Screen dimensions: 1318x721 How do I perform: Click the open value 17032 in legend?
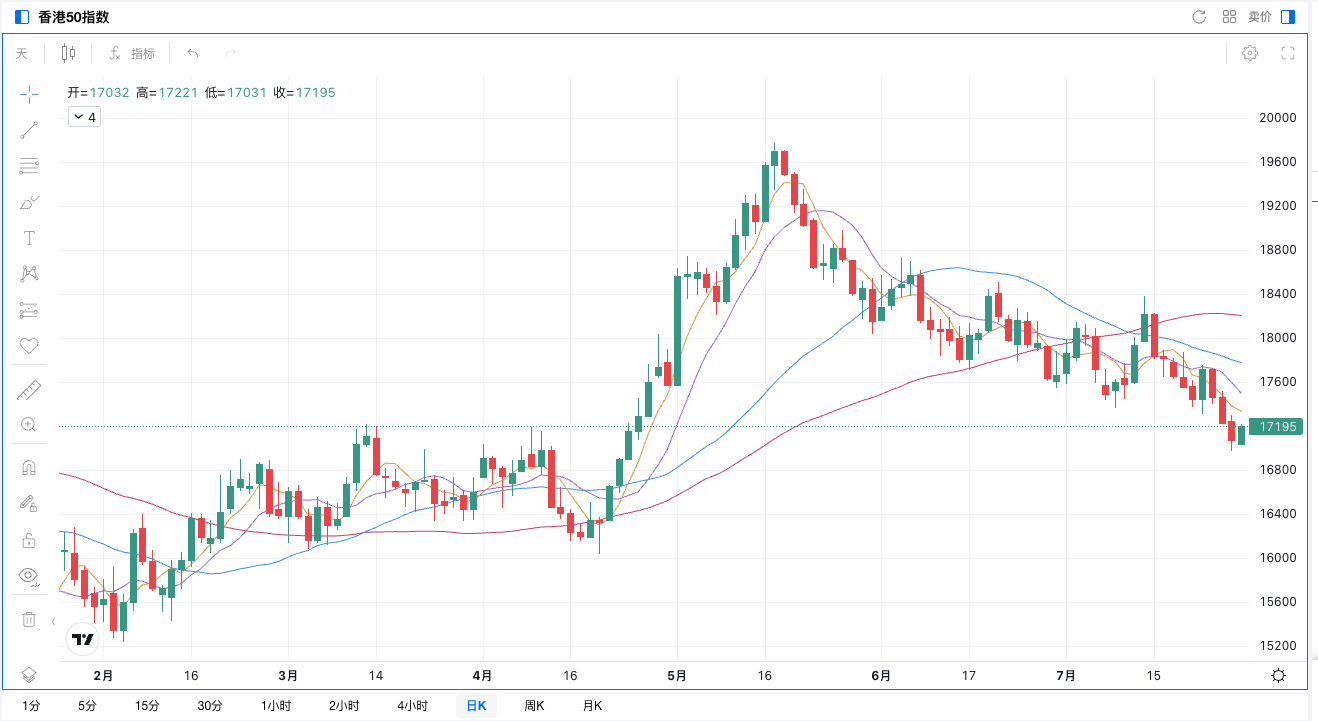110,92
